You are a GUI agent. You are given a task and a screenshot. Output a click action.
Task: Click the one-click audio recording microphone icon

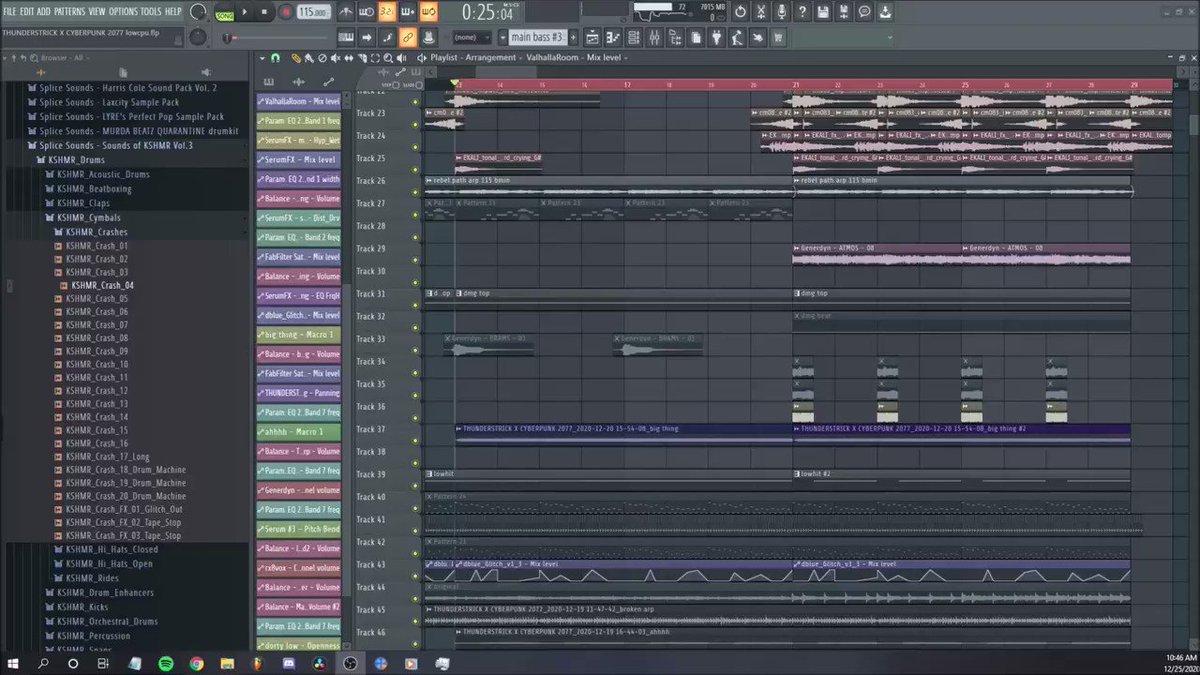[x=782, y=12]
